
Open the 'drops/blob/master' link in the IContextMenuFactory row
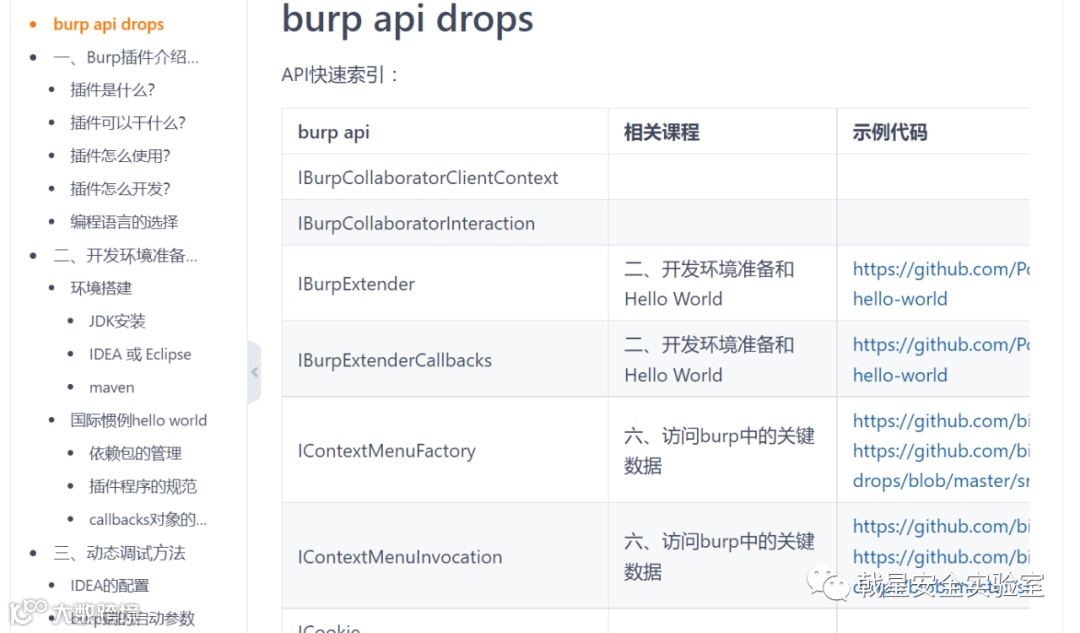point(941,481)
